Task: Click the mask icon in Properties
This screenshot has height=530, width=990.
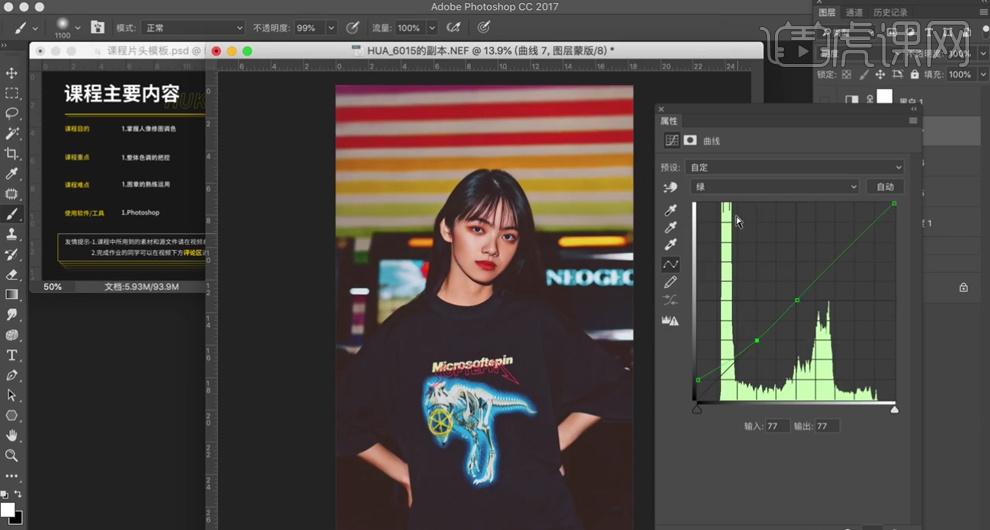Action: coord(690,140)
